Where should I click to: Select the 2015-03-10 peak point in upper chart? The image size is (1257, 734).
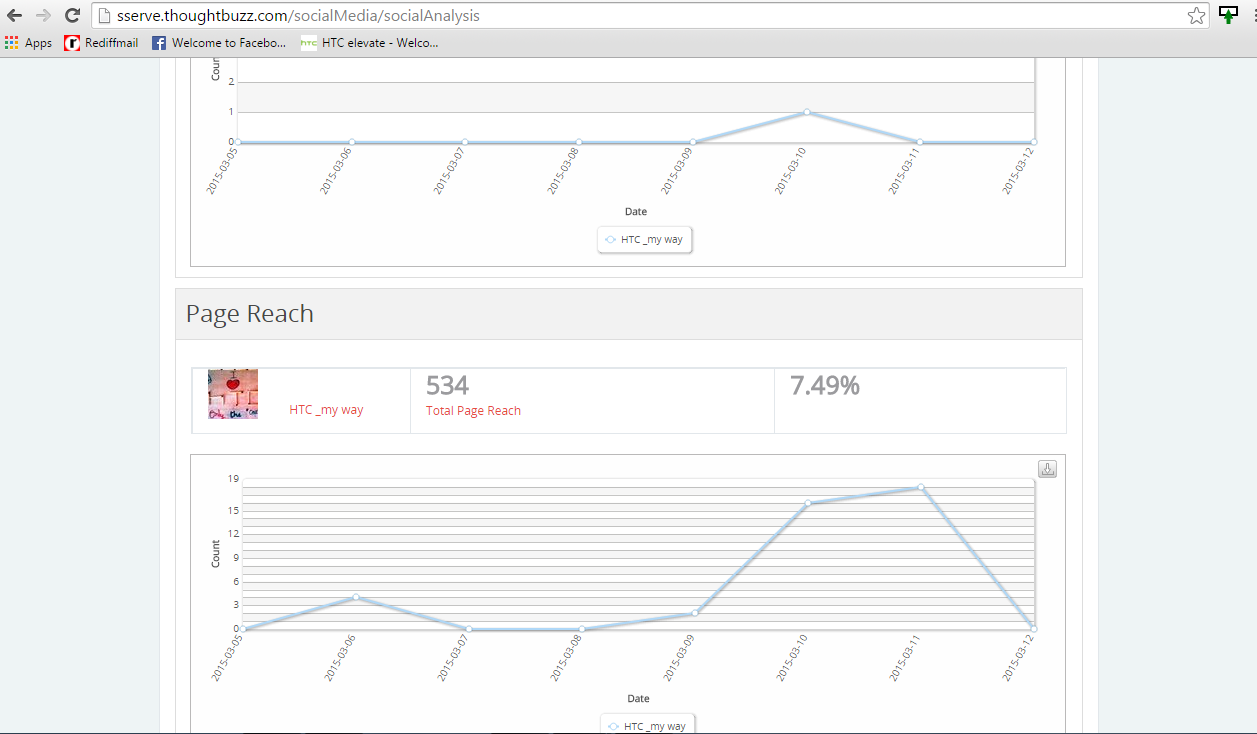[806, 112]
